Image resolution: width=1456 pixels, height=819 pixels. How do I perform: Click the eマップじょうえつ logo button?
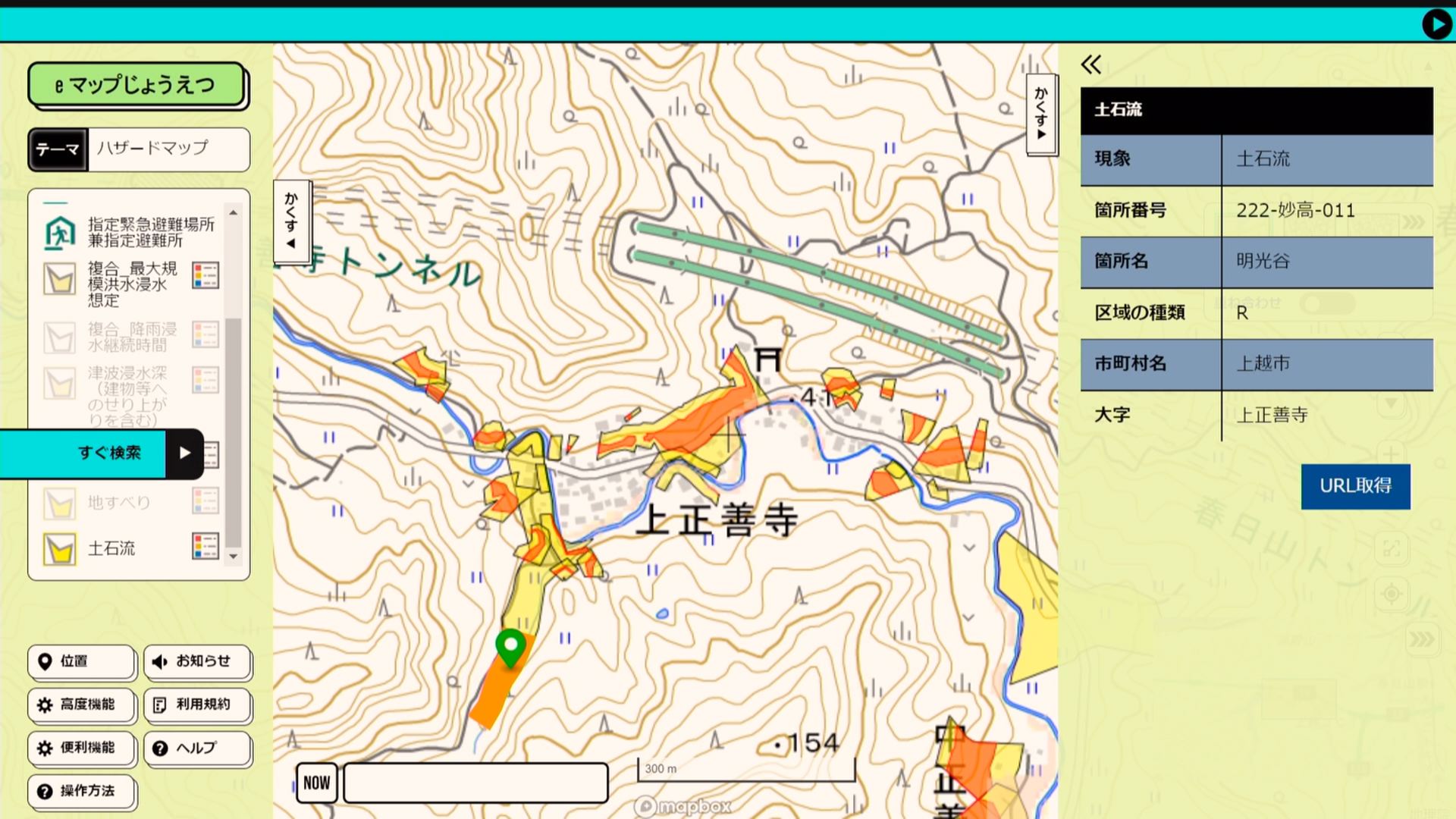pos(137,84)
